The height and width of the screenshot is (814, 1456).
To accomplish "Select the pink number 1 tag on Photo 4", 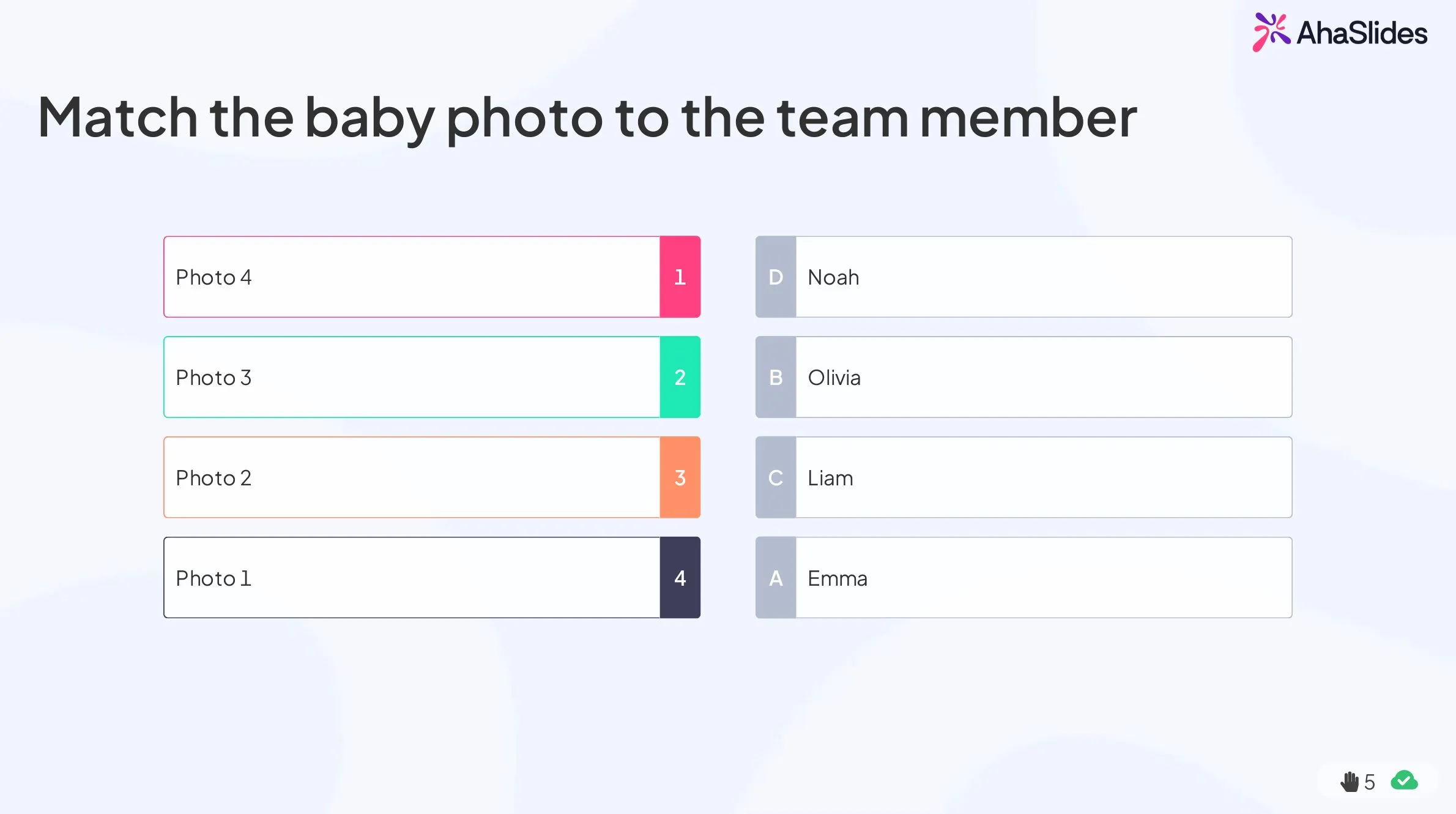I will click(680, 277).
